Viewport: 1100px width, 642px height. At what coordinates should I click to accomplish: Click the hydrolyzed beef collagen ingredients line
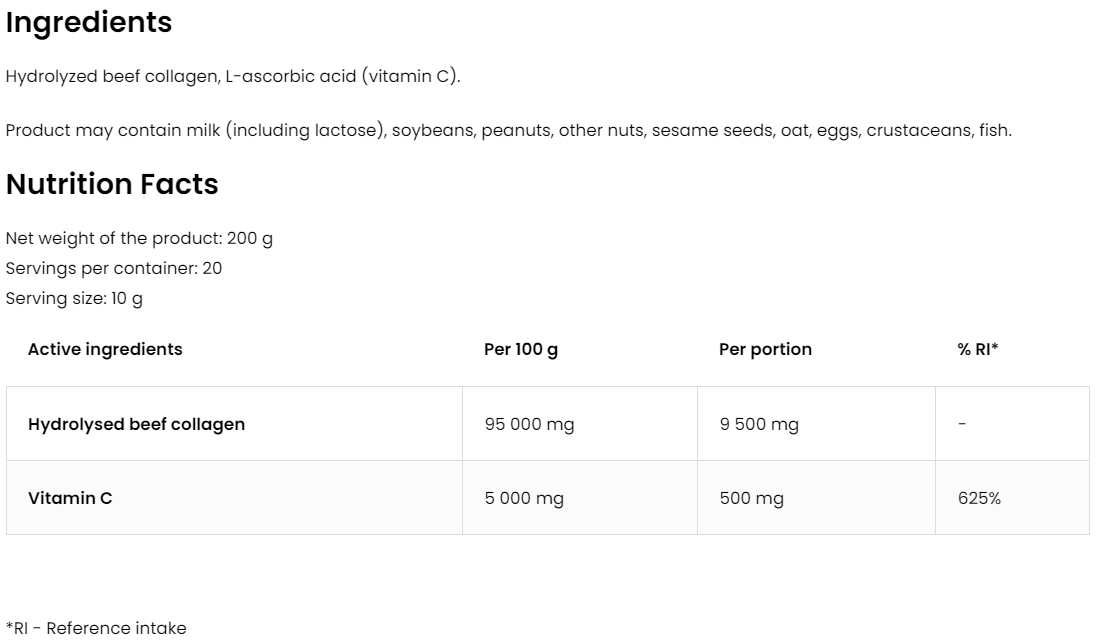pos(233,76)
